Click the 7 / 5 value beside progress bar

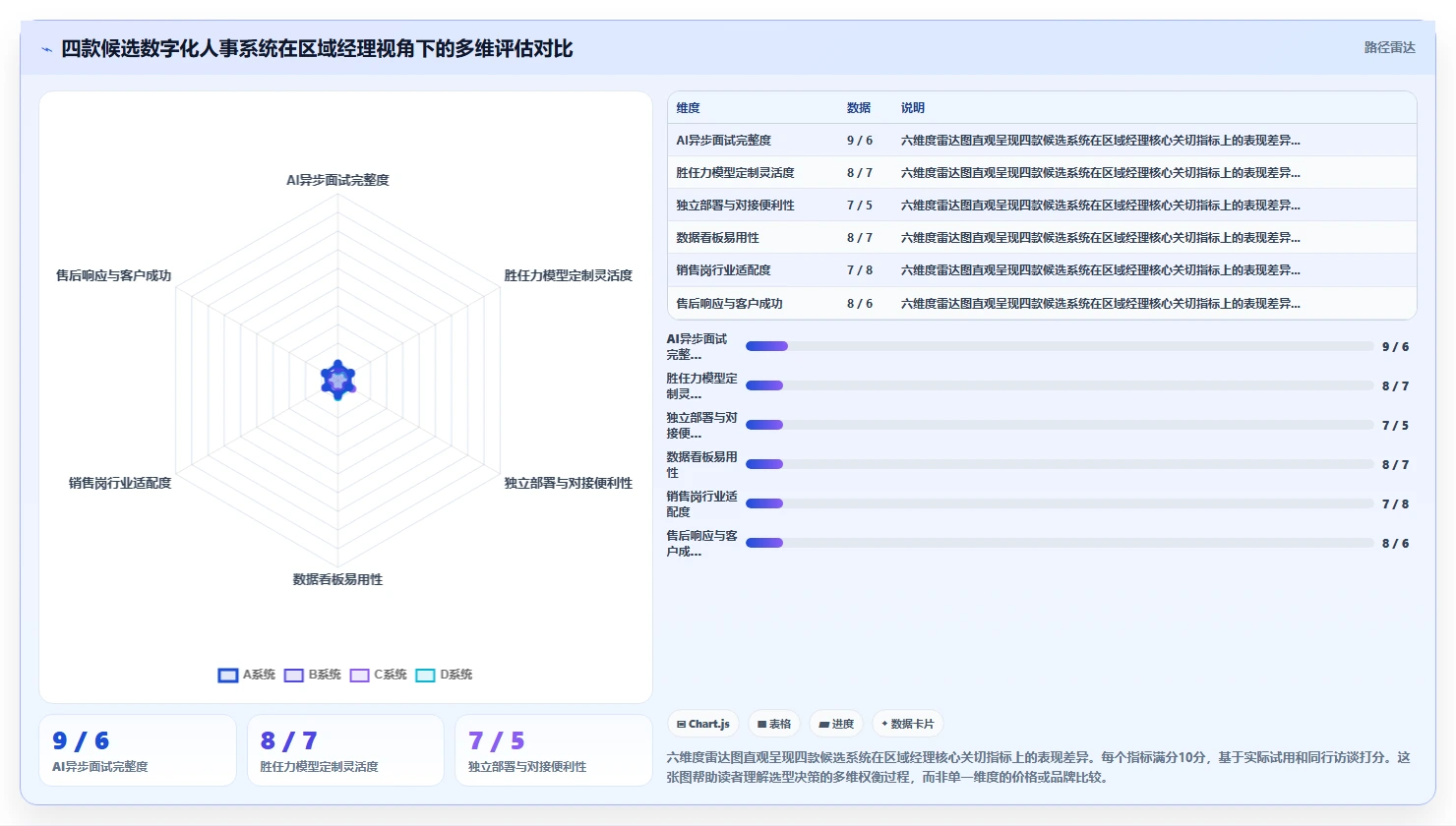click(1395, 425)
